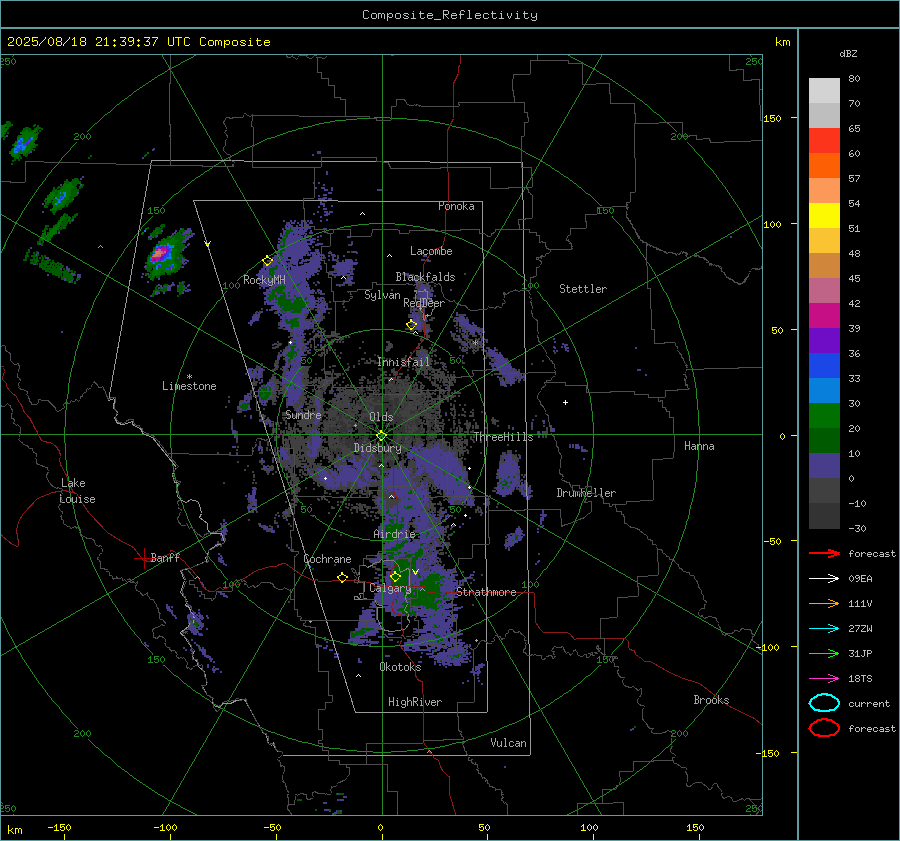Select the cyan 27ZW arrow legend entry
This screenshot has height=841, width=900.
point(824,629)
